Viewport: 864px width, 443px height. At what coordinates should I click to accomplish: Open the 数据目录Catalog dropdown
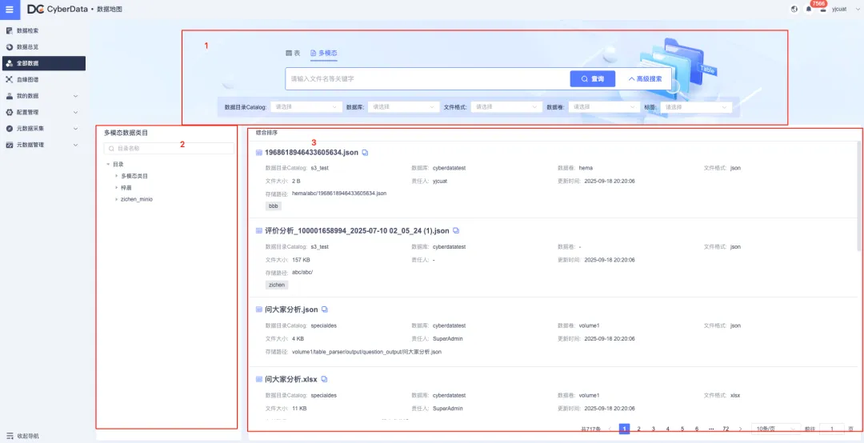point(307,107)
